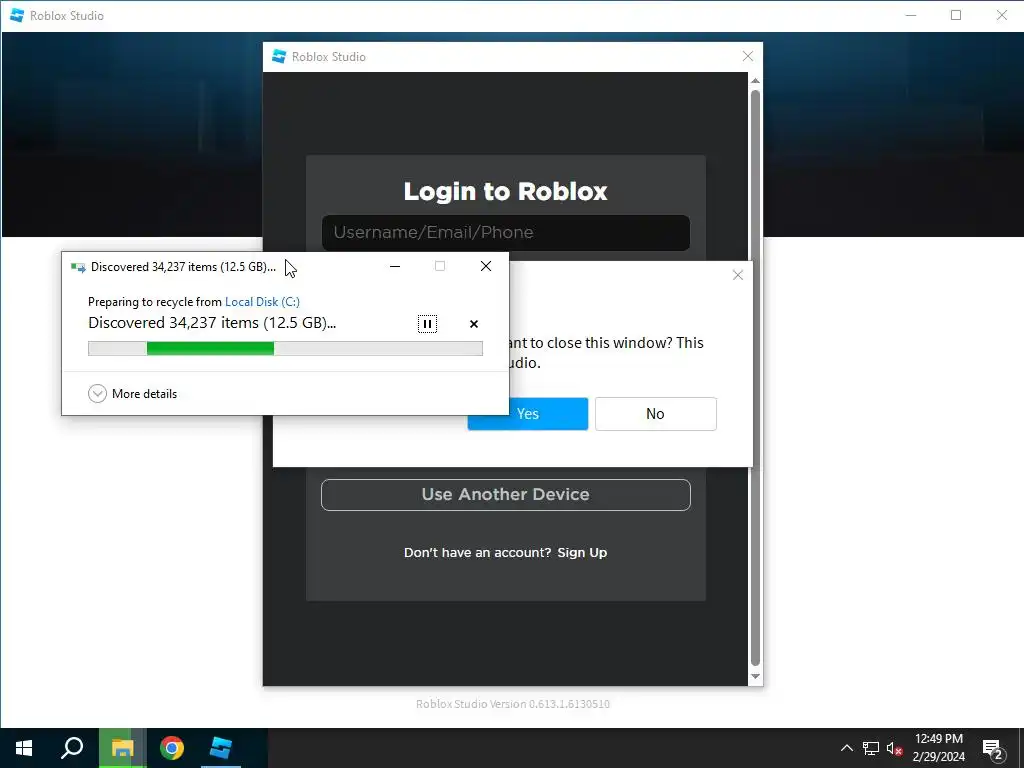The width and height of the screenshot is (1024, 768).
Task: Open the clock showing 12:49 PM
Action: coord(938,748)
